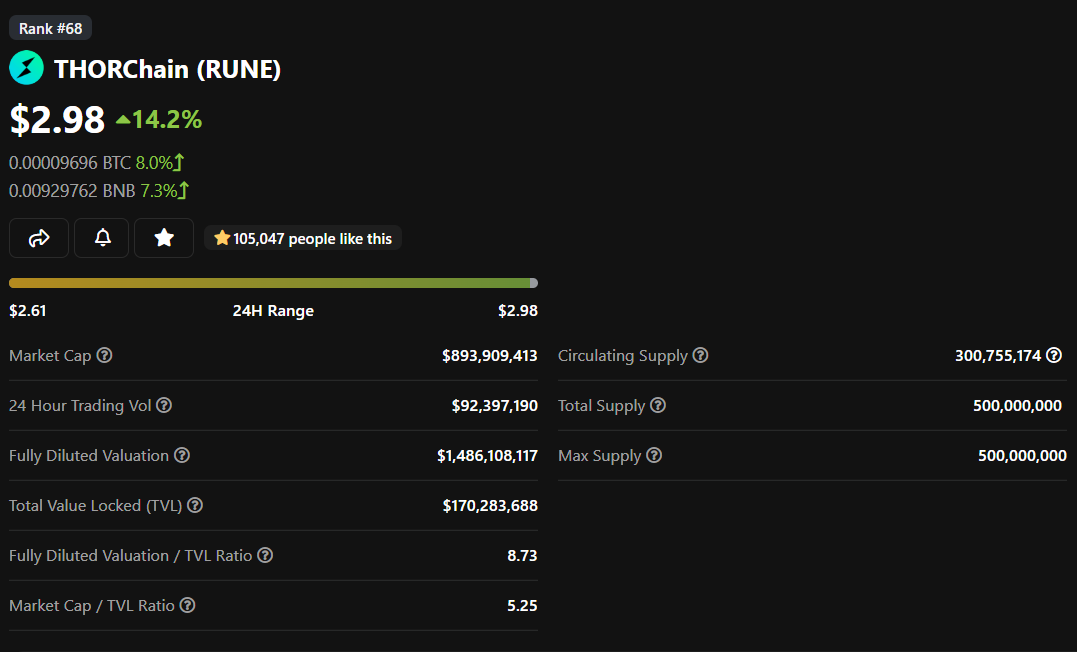Screen dimensions: 1077x652
Task: Click the THORChain lightning logo
Action: click(x=26, y=68)
